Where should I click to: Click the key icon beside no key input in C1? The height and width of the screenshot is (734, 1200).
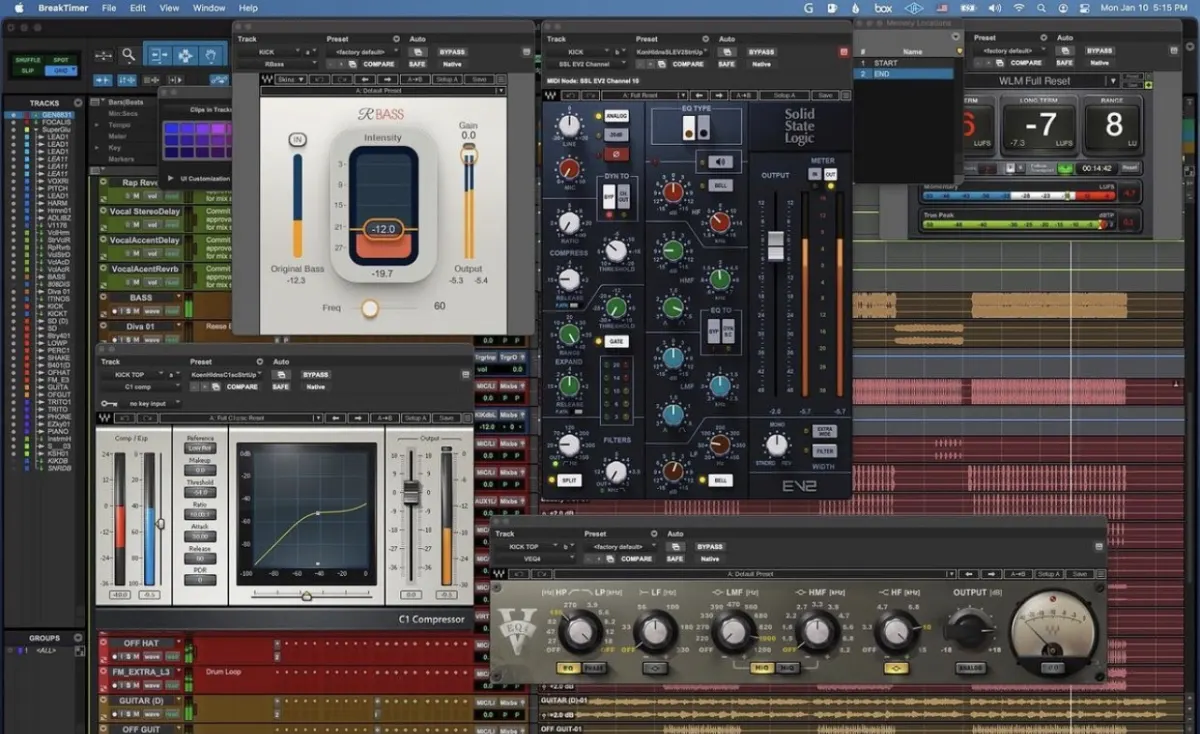[x=107, y=404]
